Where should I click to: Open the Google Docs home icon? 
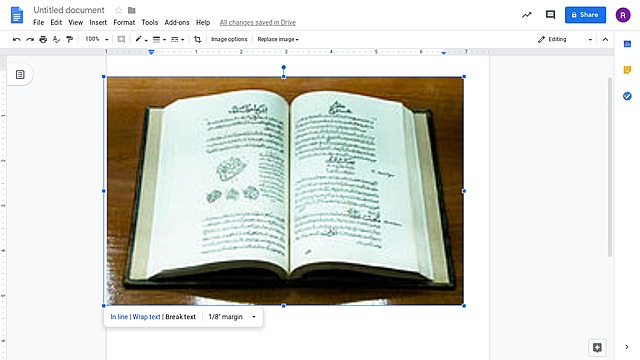pyautogui.click(x=17, y=15)
